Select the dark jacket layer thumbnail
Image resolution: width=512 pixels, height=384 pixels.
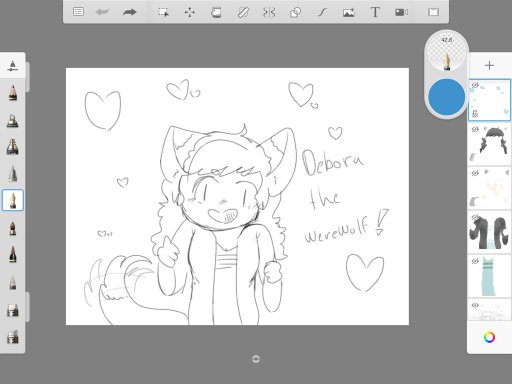click(489, 232)
